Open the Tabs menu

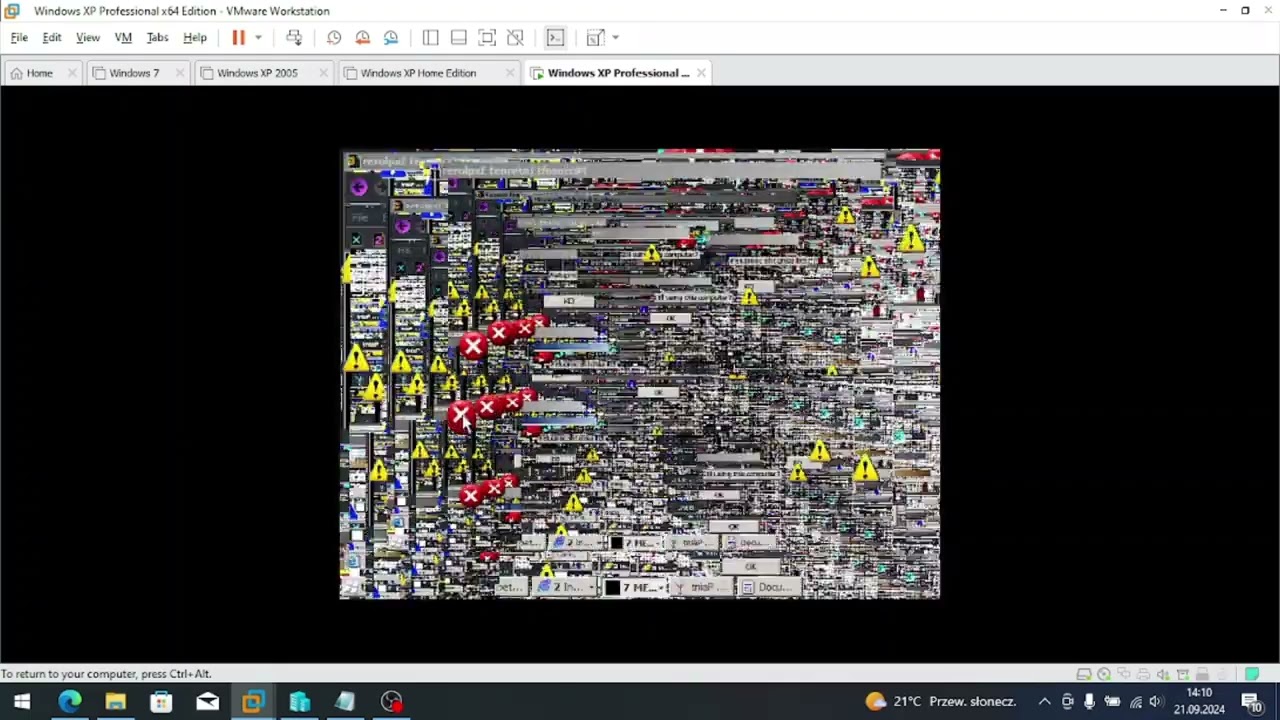tap(157, 38)
